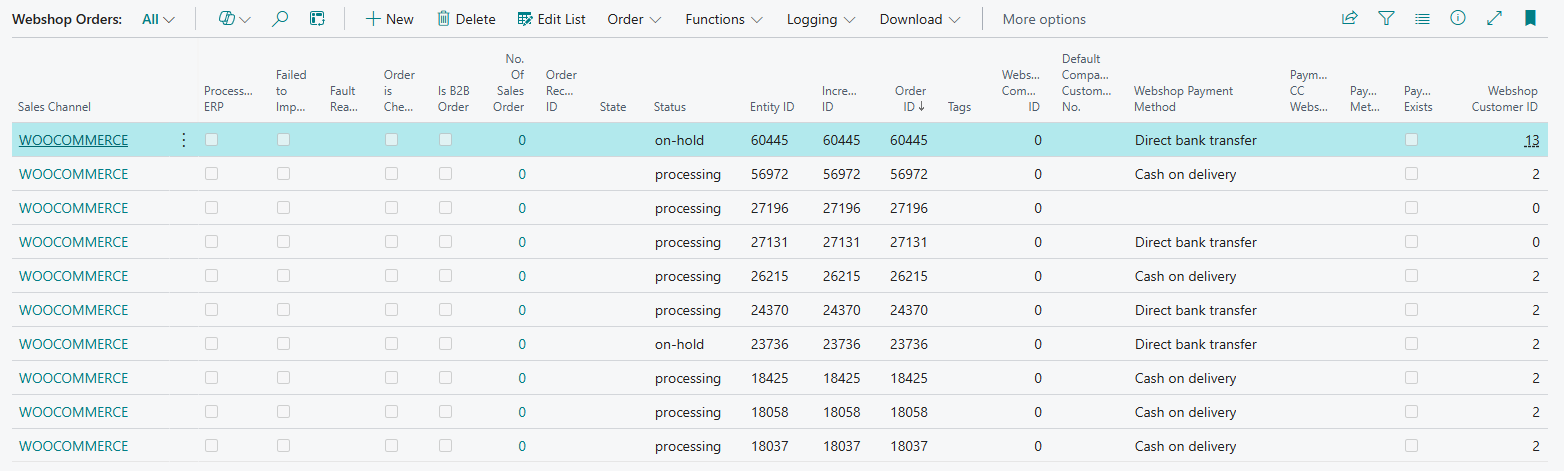
Task: Open the information FactBox icon
Action: (x=1458, y=19)
